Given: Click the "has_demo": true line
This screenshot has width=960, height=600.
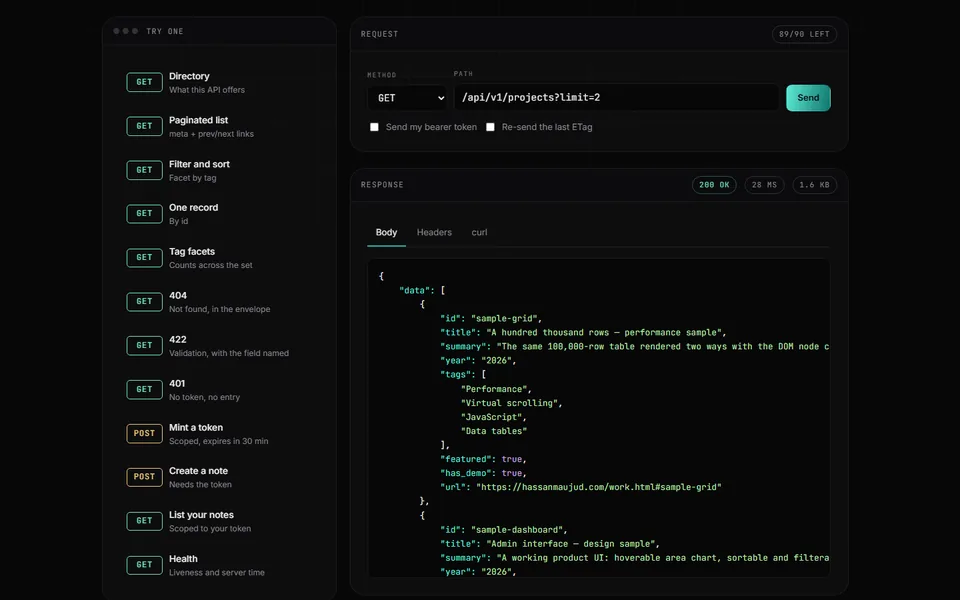Looking at the screenshot, I should tap(483, 473).
